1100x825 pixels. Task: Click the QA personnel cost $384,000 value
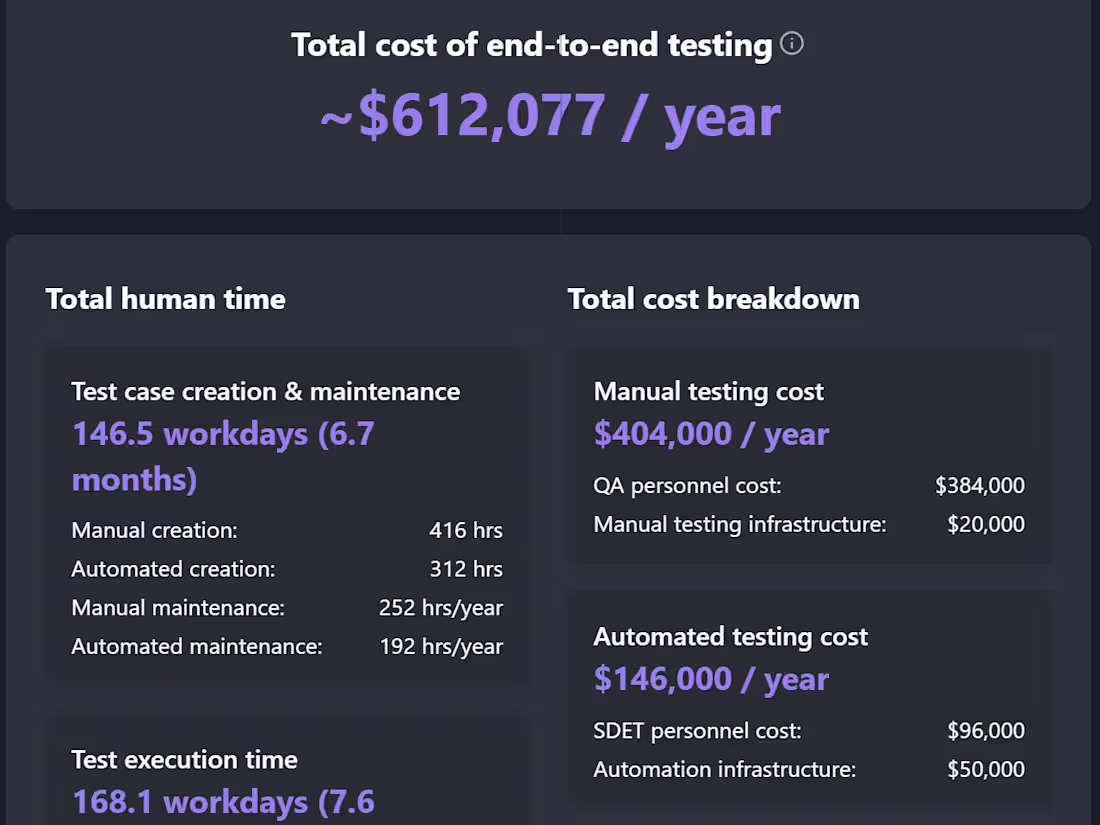[x=980, y=486]
